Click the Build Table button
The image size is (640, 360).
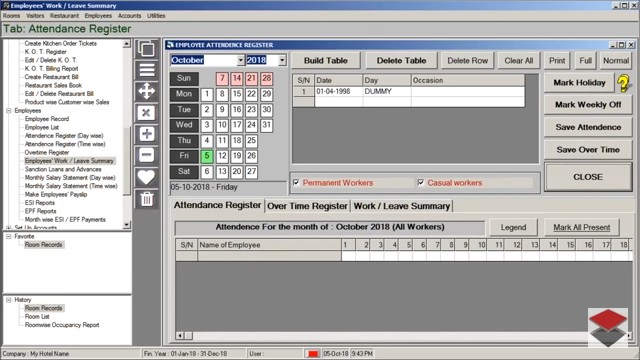click(326, 60)
